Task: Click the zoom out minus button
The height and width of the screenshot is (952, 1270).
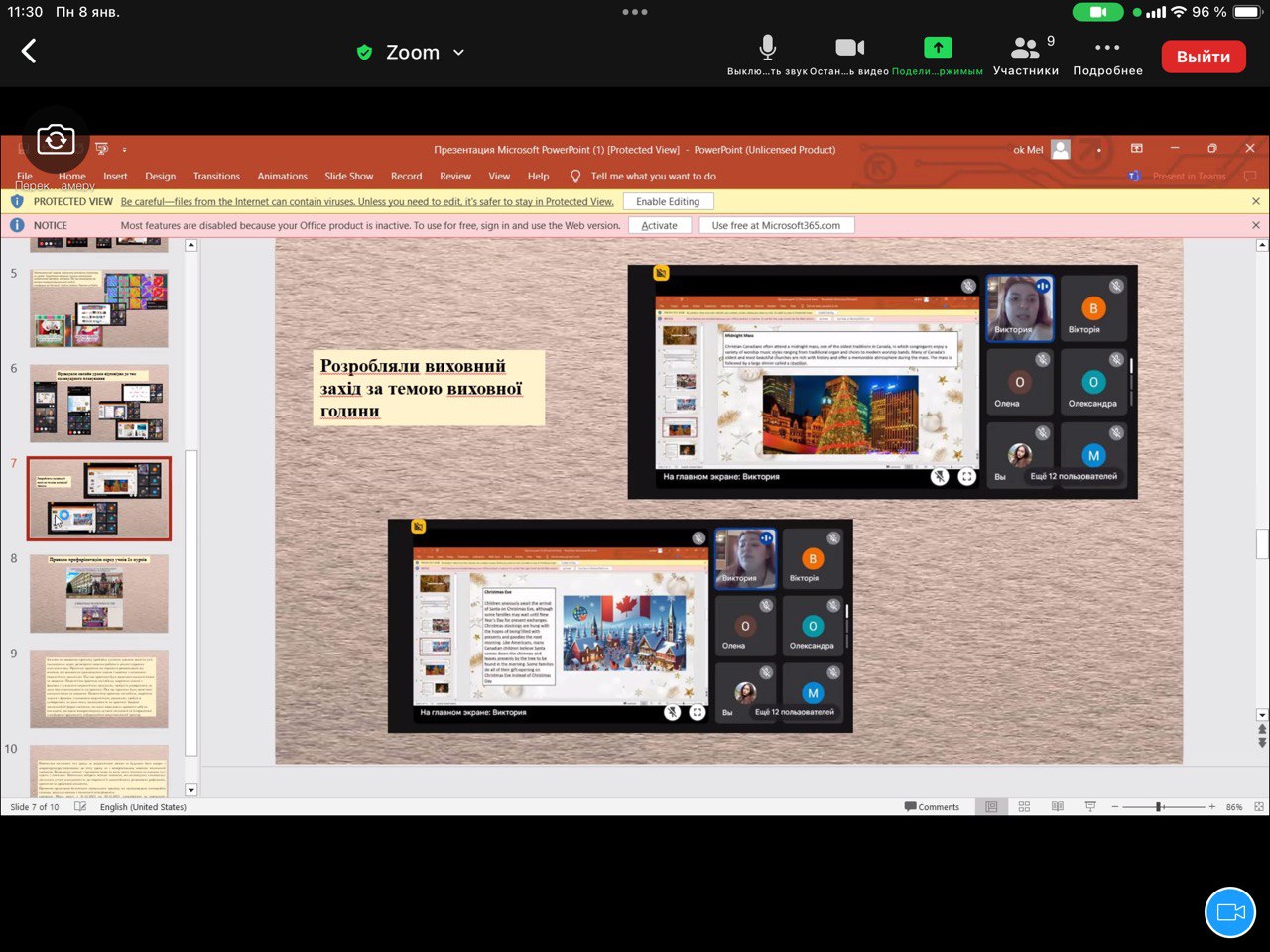Action: point(1115,807)
